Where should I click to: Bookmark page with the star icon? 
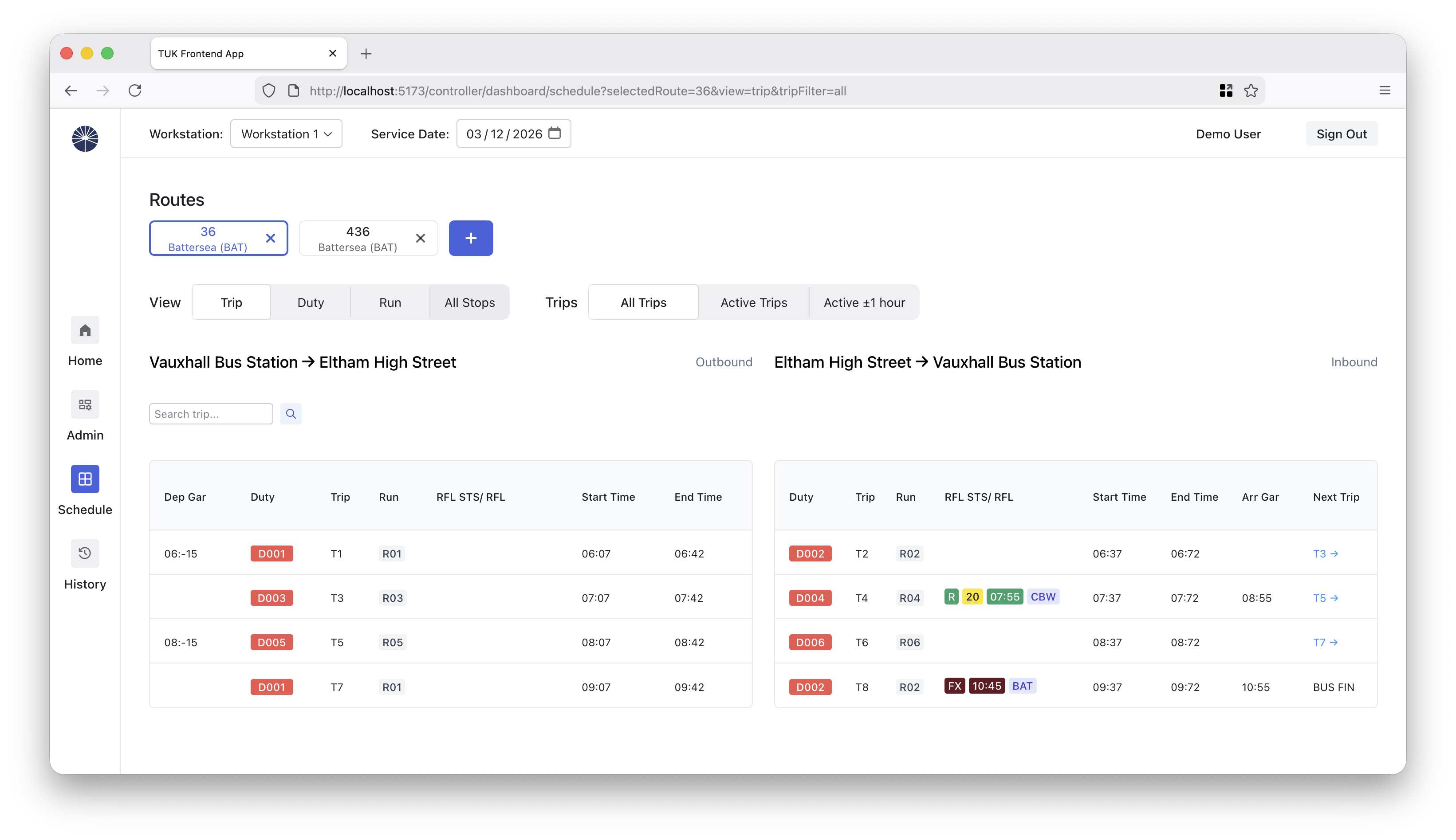1251,90
